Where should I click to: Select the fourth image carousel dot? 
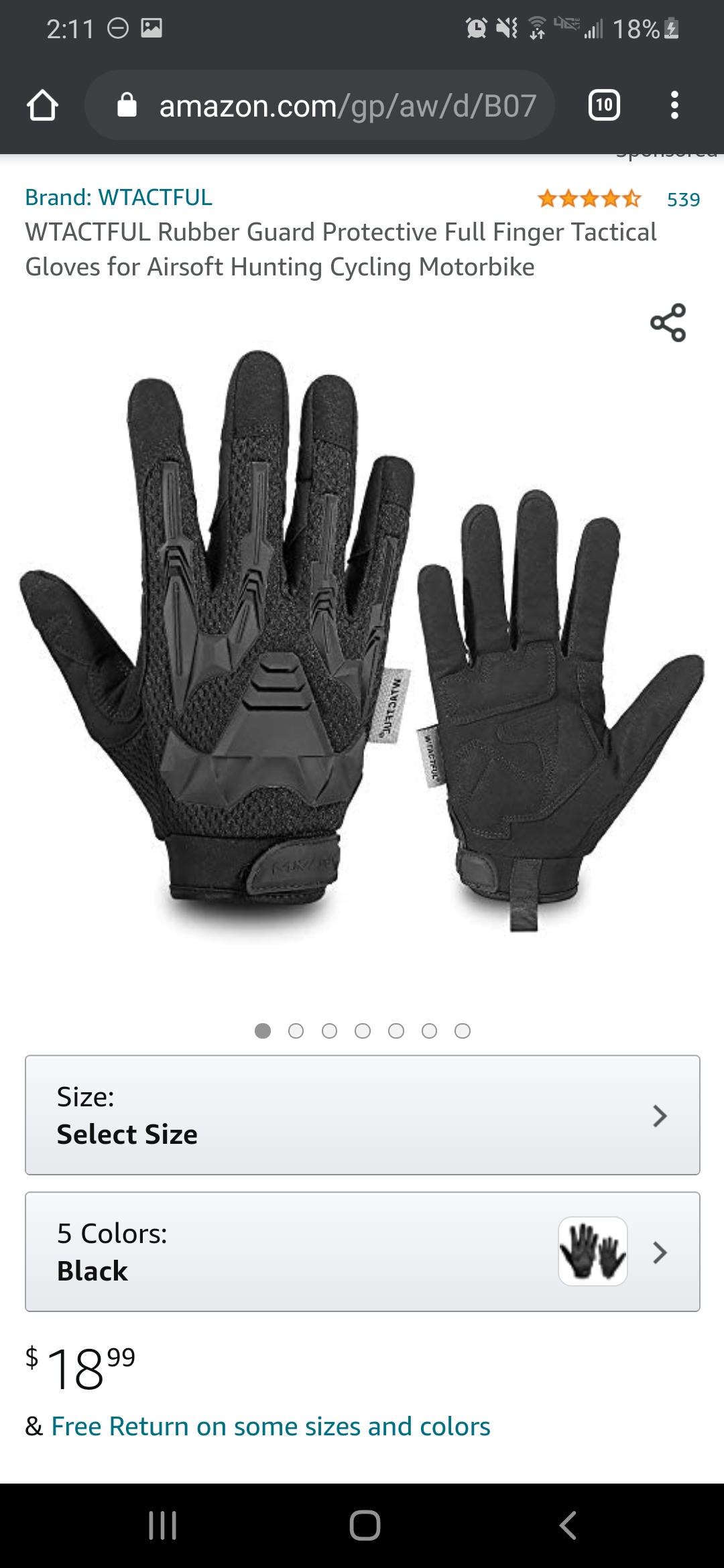363,1031
